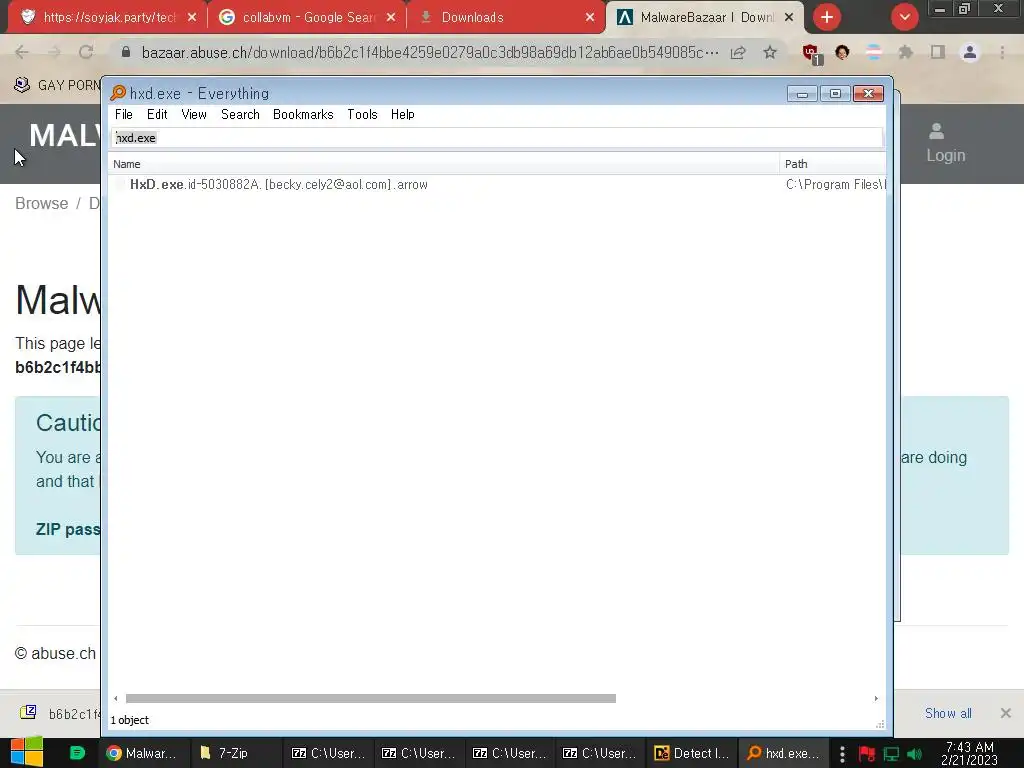Open the uBlock Origin extension icon
This screenshot has height=768, width=1024.
coord(812,54)
